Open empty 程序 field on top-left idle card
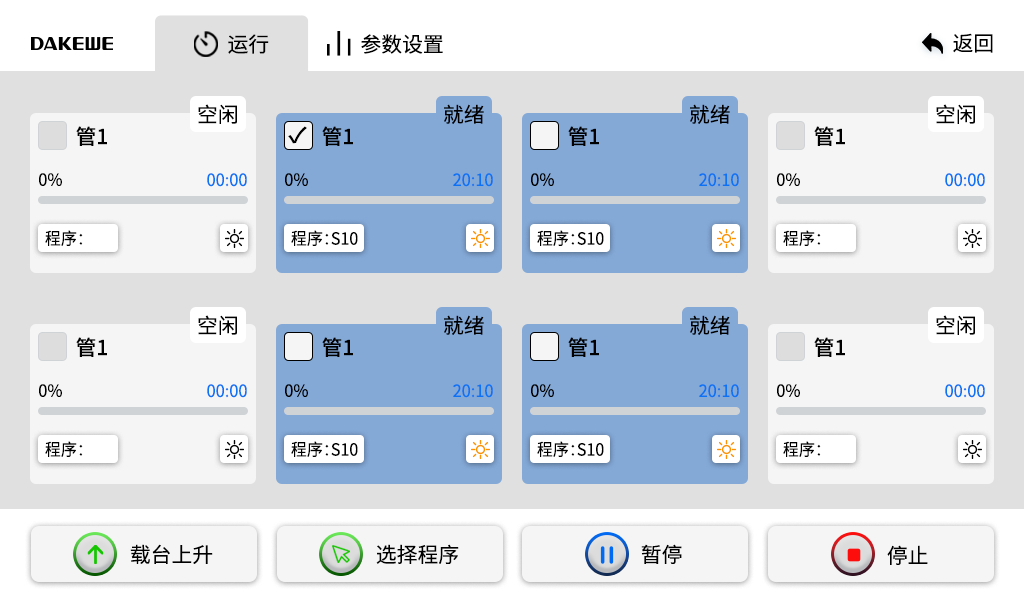The image size is (1024, 600). 78,238
